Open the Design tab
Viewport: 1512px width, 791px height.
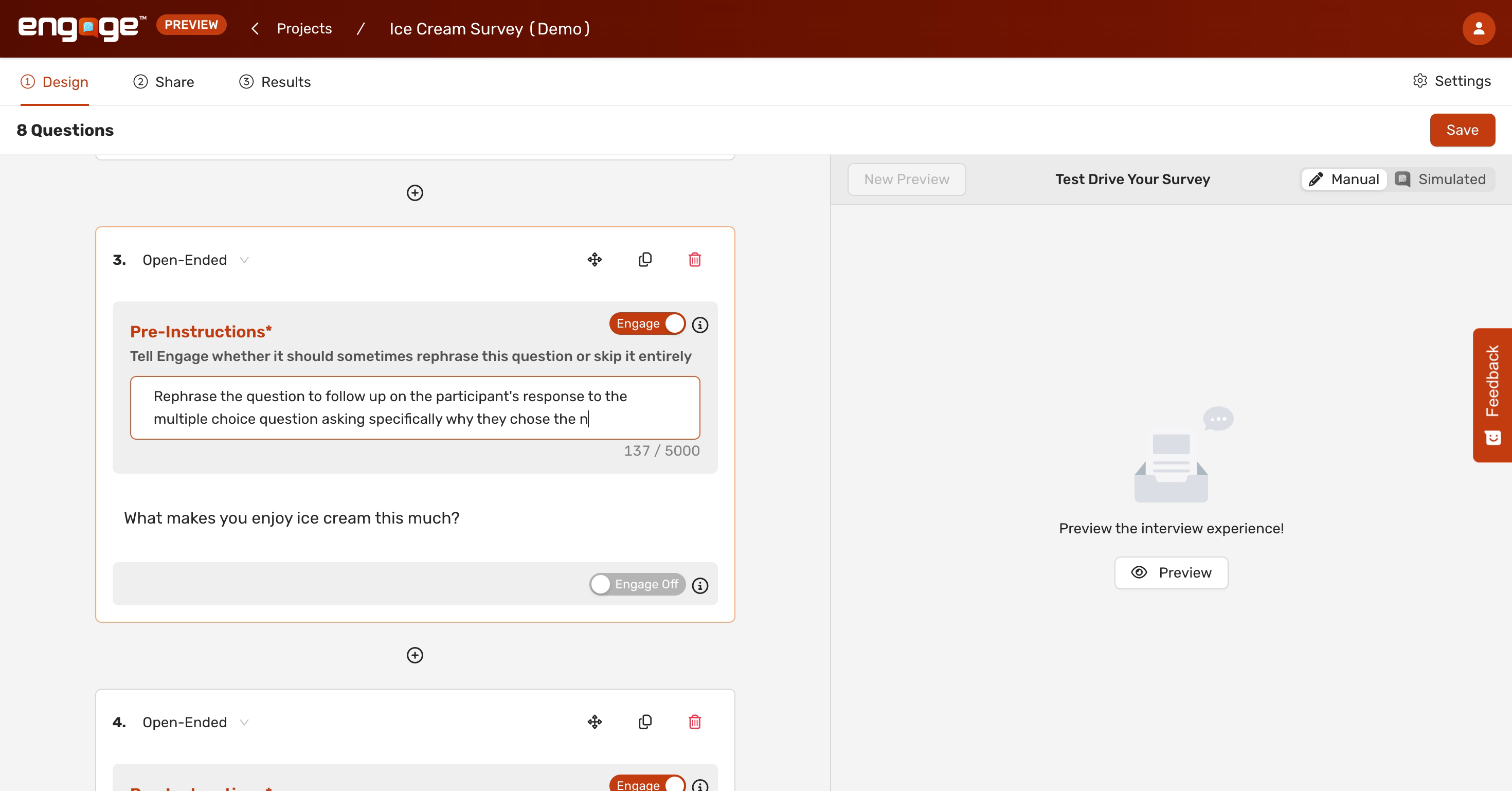pyautogui.click(x=55, y=82)
